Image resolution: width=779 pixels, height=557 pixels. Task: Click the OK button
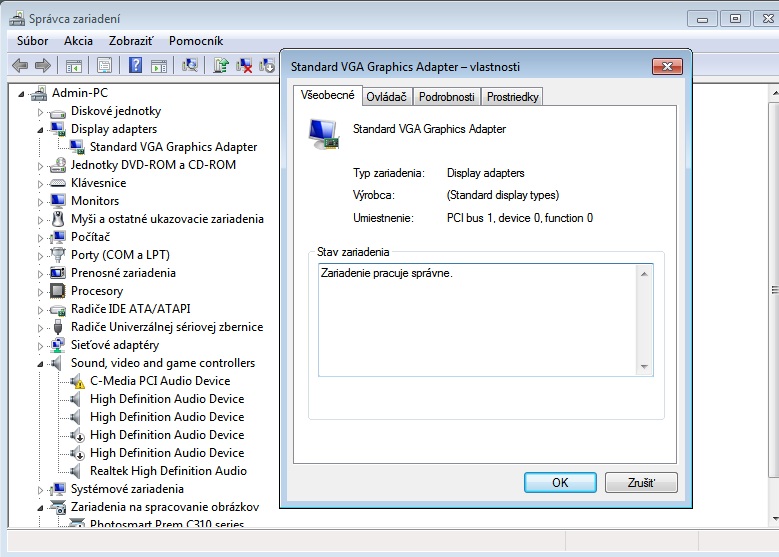(x=560, y=482)
